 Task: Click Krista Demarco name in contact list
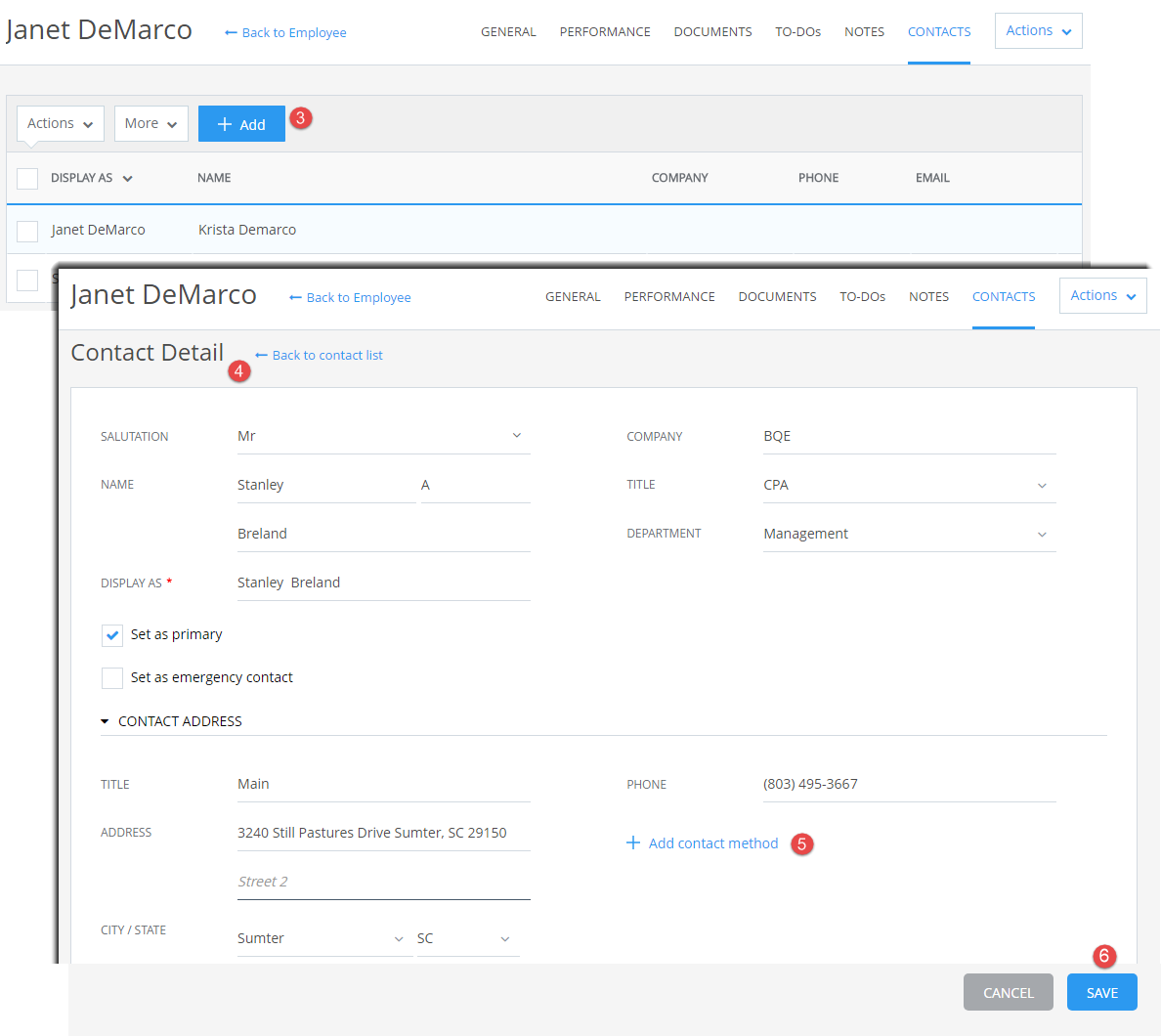pos(247,230)
